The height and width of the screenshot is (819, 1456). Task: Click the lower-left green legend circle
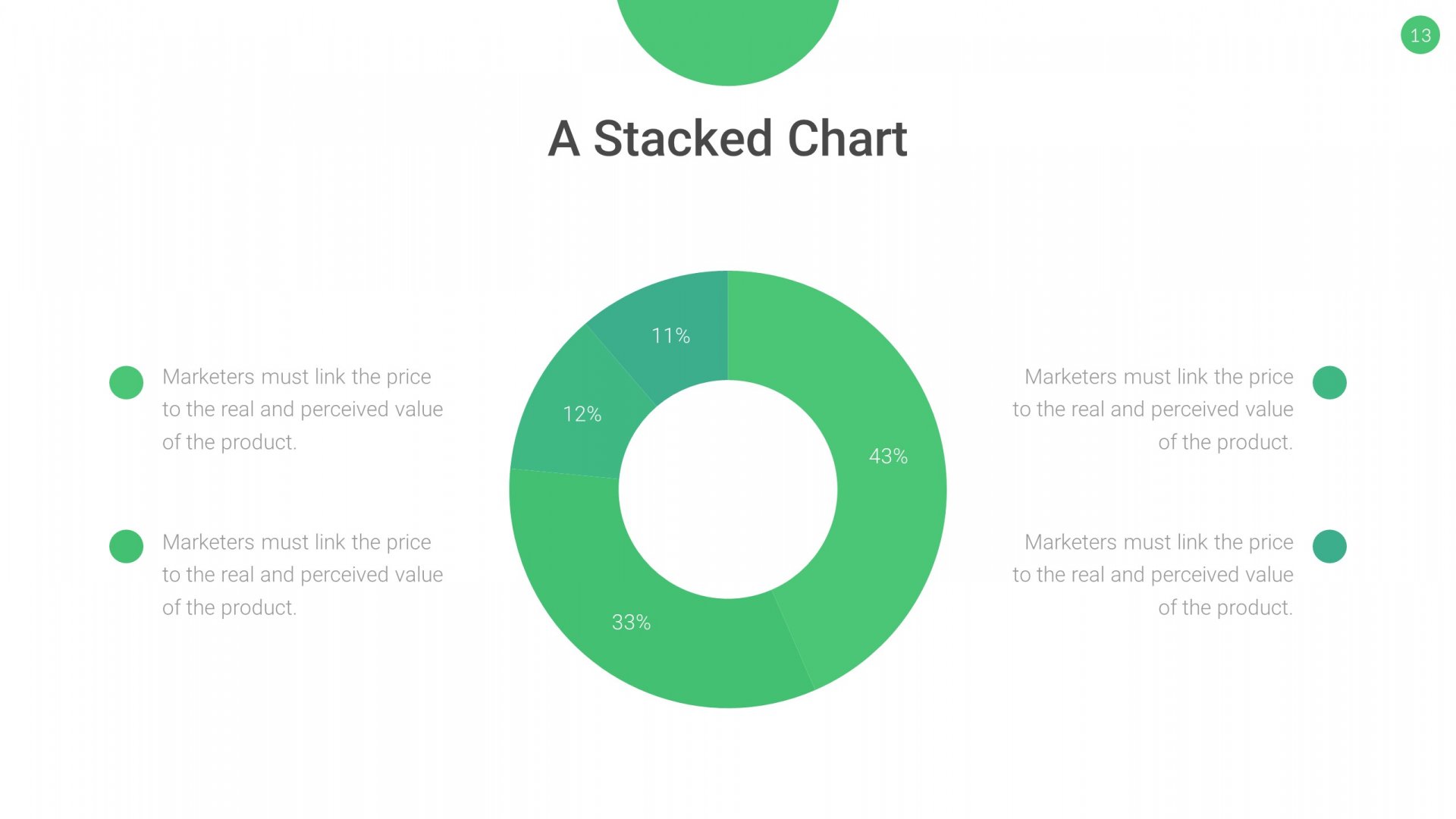(x=126, y=546)
